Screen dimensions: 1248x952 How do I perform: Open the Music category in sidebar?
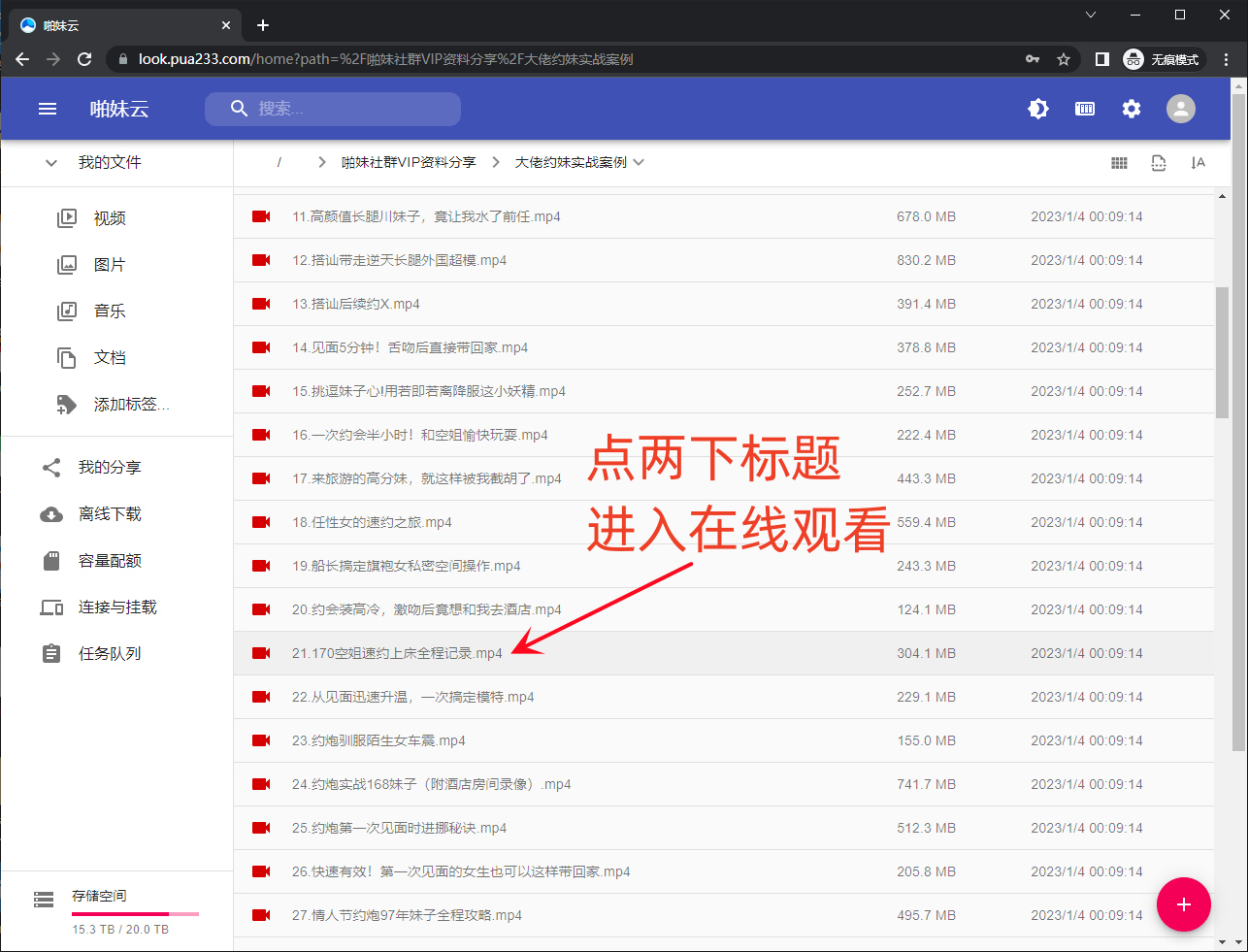coord(110,312)
